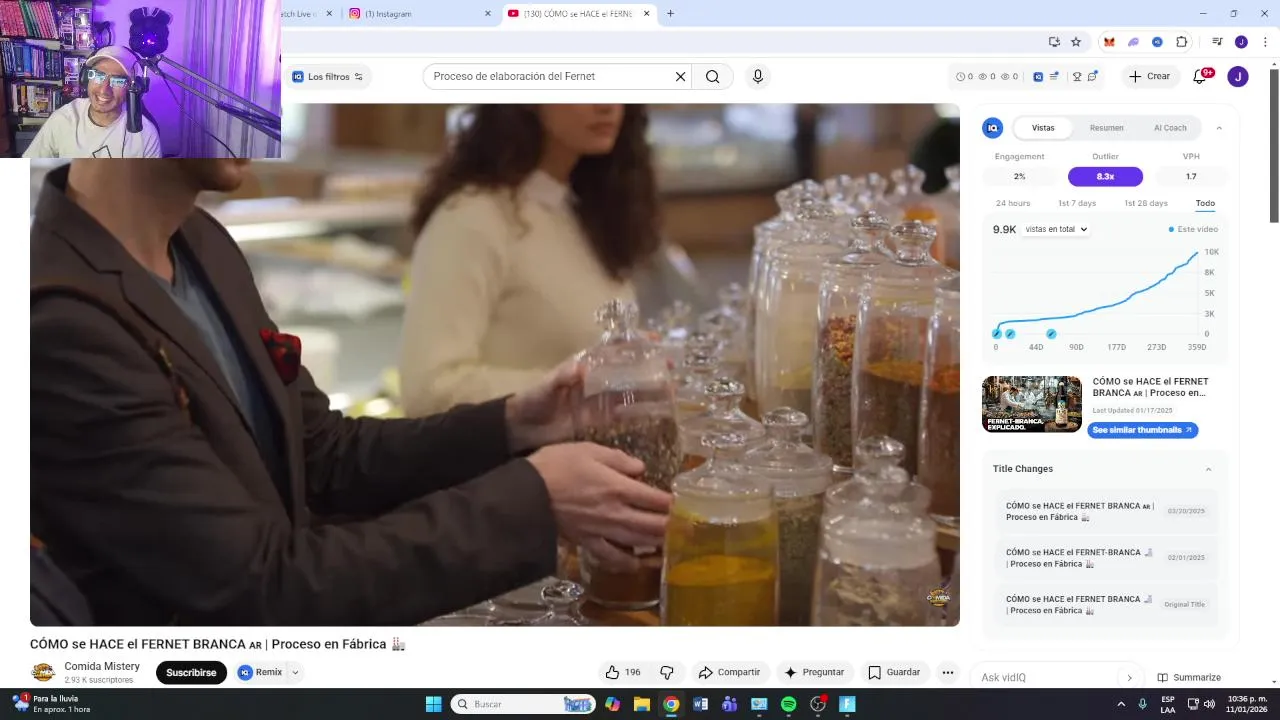The height and width of the screenshot is (720, 1280).
Task: Choose the Todo time range
Action: [x=1205, y=203]
